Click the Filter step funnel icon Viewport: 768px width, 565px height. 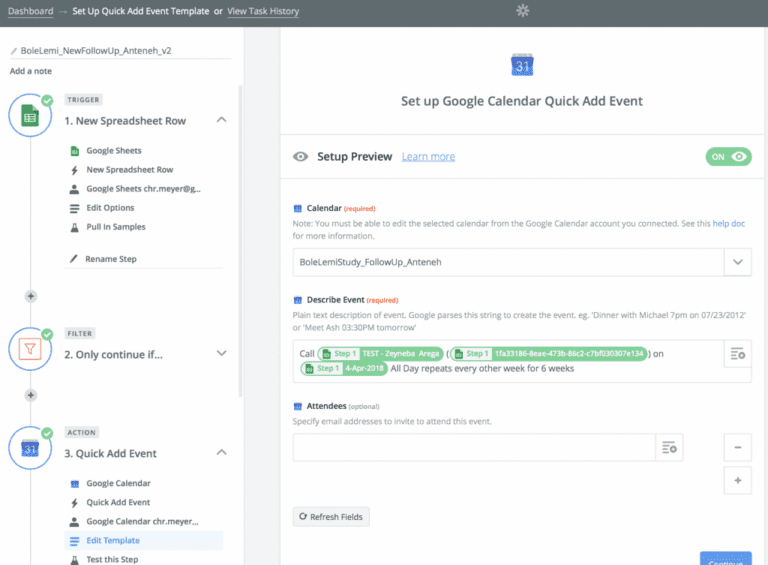(x=30, y=351)
